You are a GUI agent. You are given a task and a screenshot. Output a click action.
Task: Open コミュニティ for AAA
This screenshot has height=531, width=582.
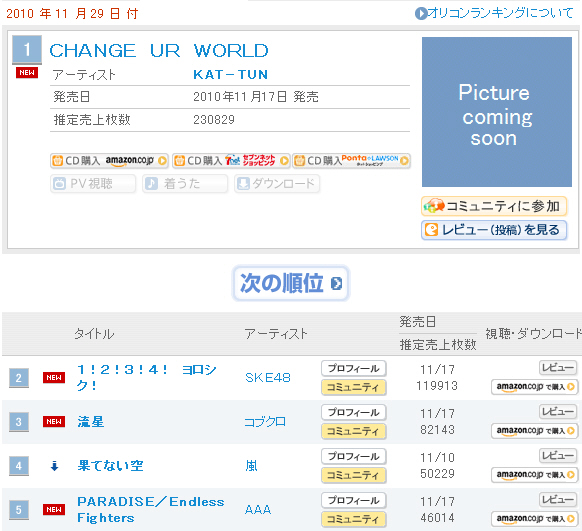click(x=354, y=519)
